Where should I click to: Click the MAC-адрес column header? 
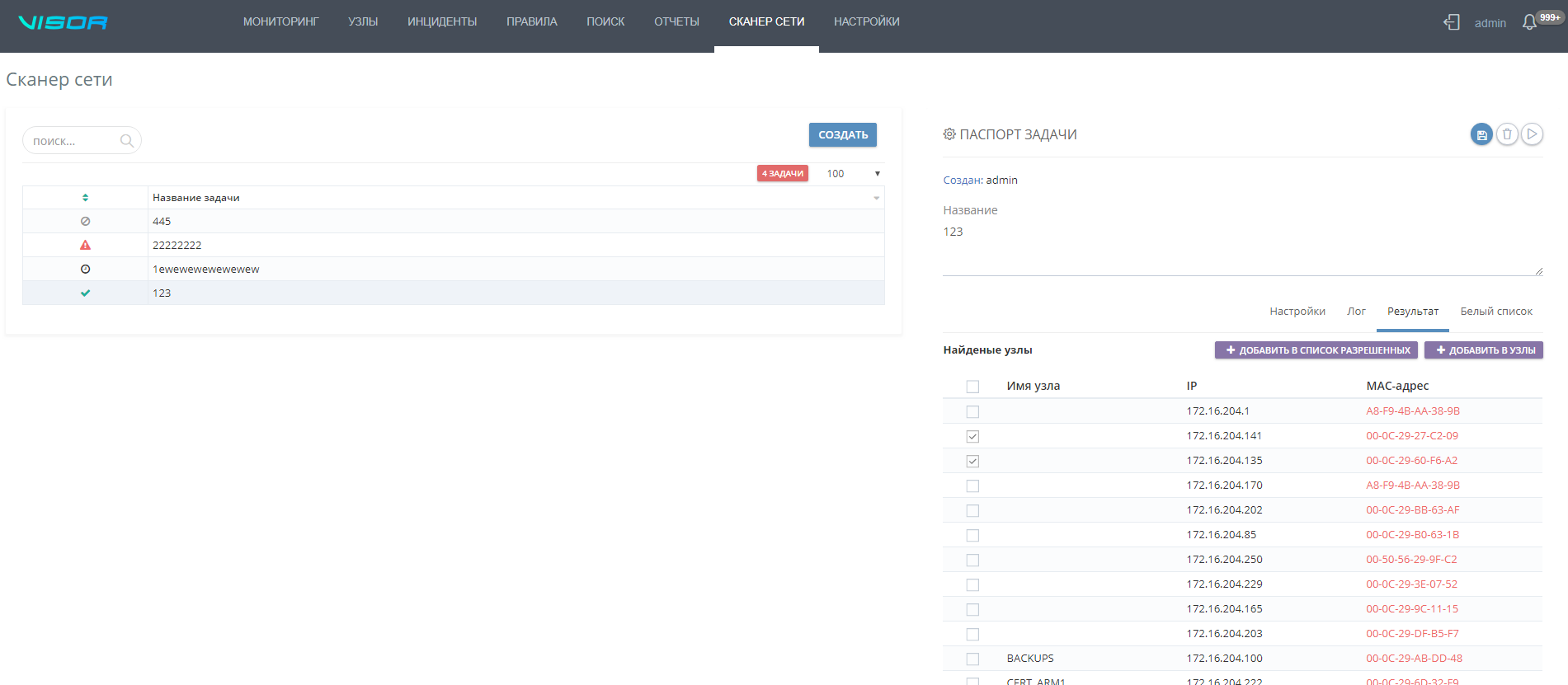coord(1397,386)
